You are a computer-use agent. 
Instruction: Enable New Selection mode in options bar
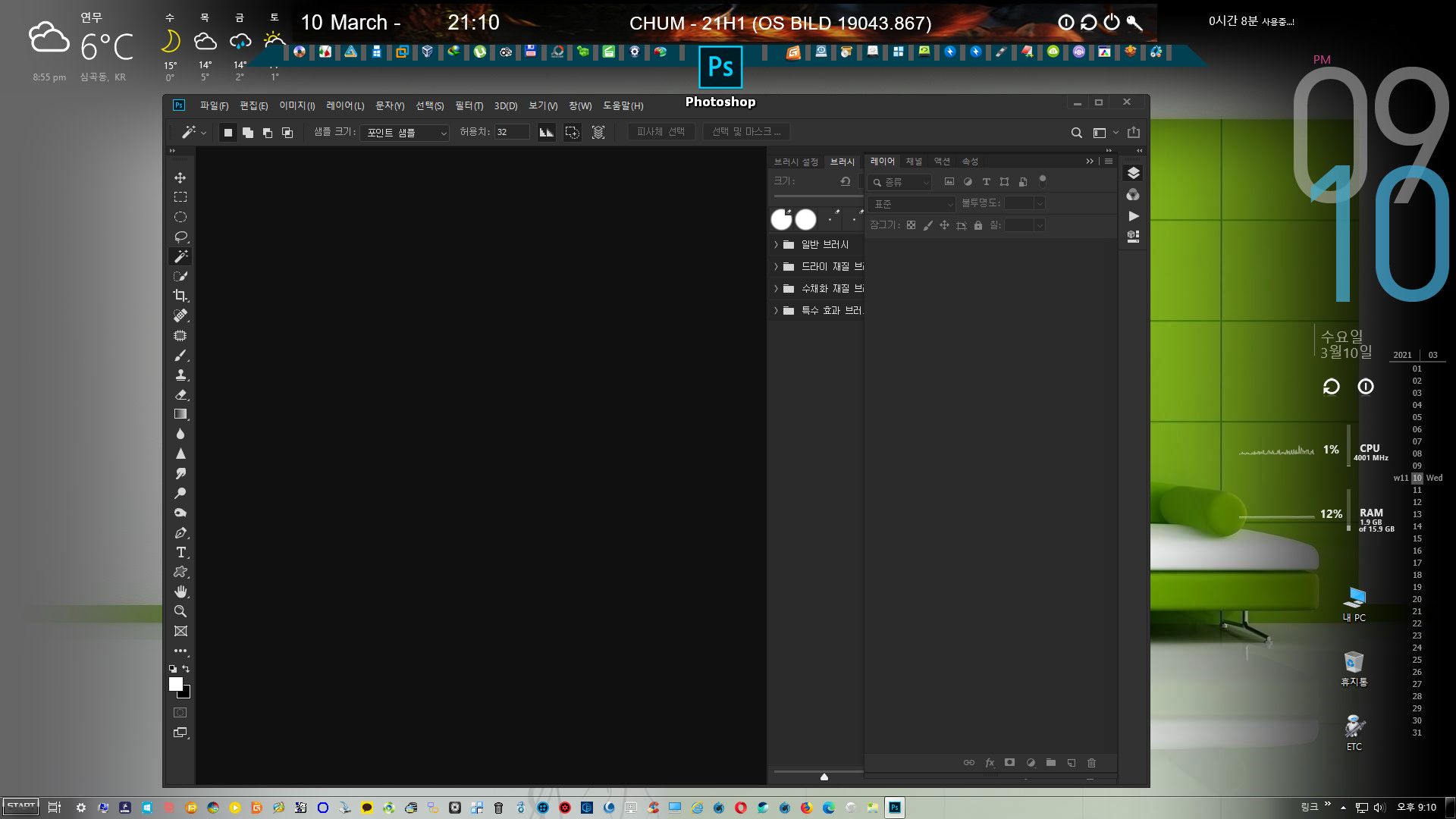(x=227, y=133)
